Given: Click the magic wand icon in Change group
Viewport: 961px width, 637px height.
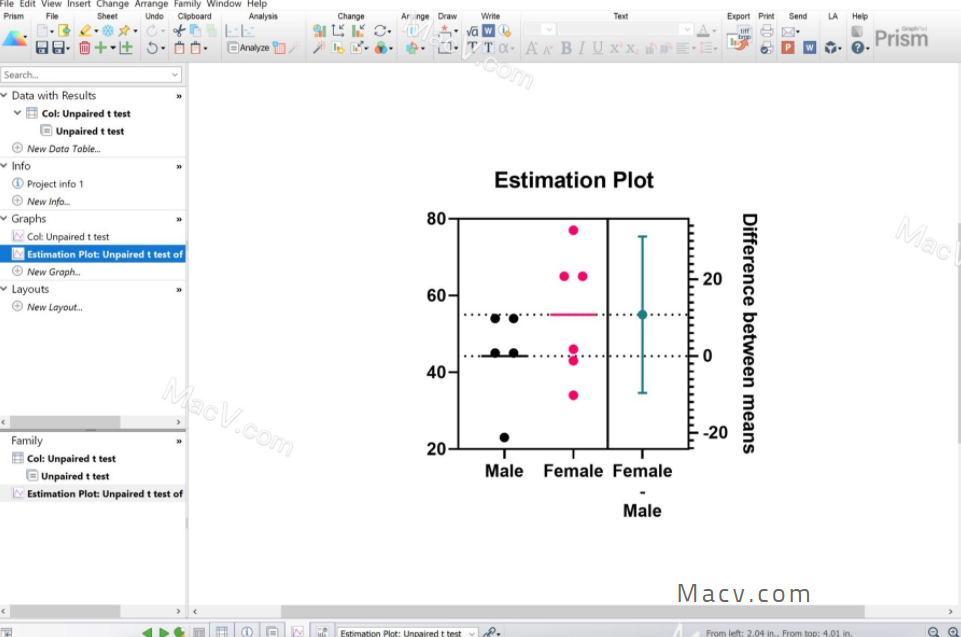Looking at the screenshot, I should (x=319, y=48).
